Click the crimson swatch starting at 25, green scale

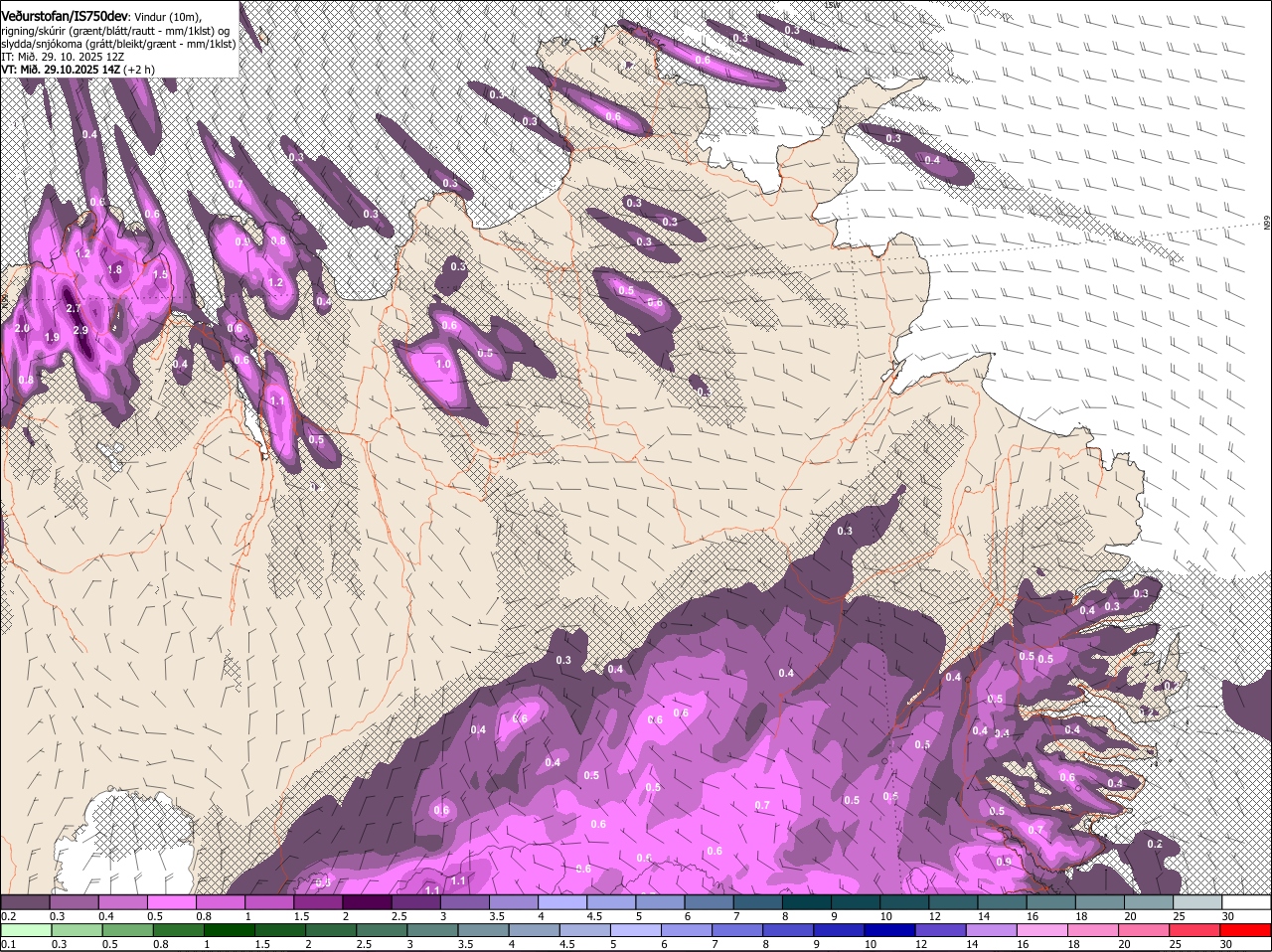(x=1196, y=930)
